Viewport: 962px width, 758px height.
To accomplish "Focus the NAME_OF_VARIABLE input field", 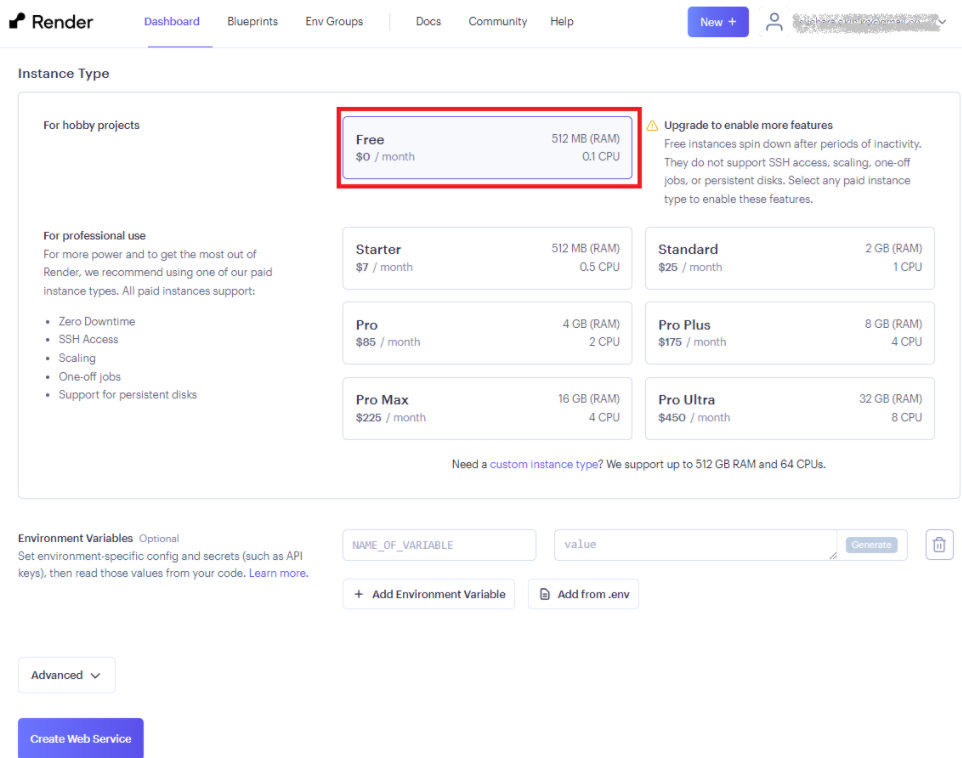I will tap(439, 545).
